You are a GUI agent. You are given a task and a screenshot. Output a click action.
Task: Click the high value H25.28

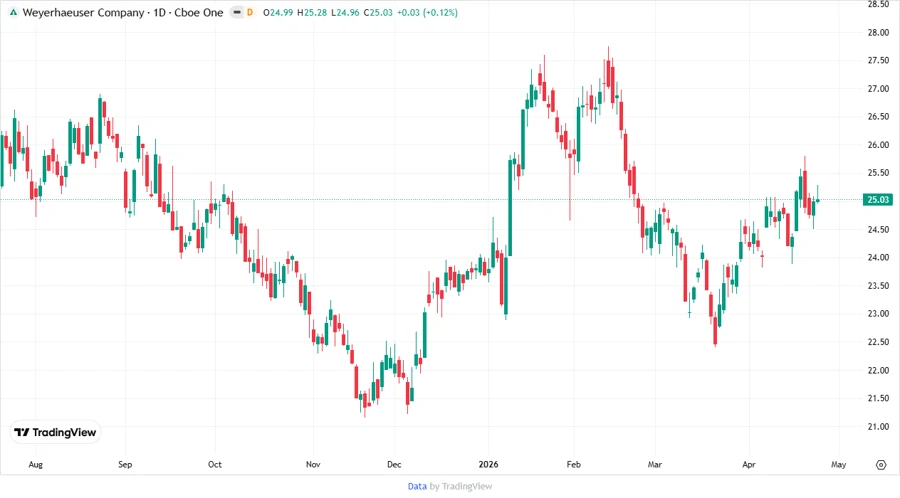coord(312,12)
